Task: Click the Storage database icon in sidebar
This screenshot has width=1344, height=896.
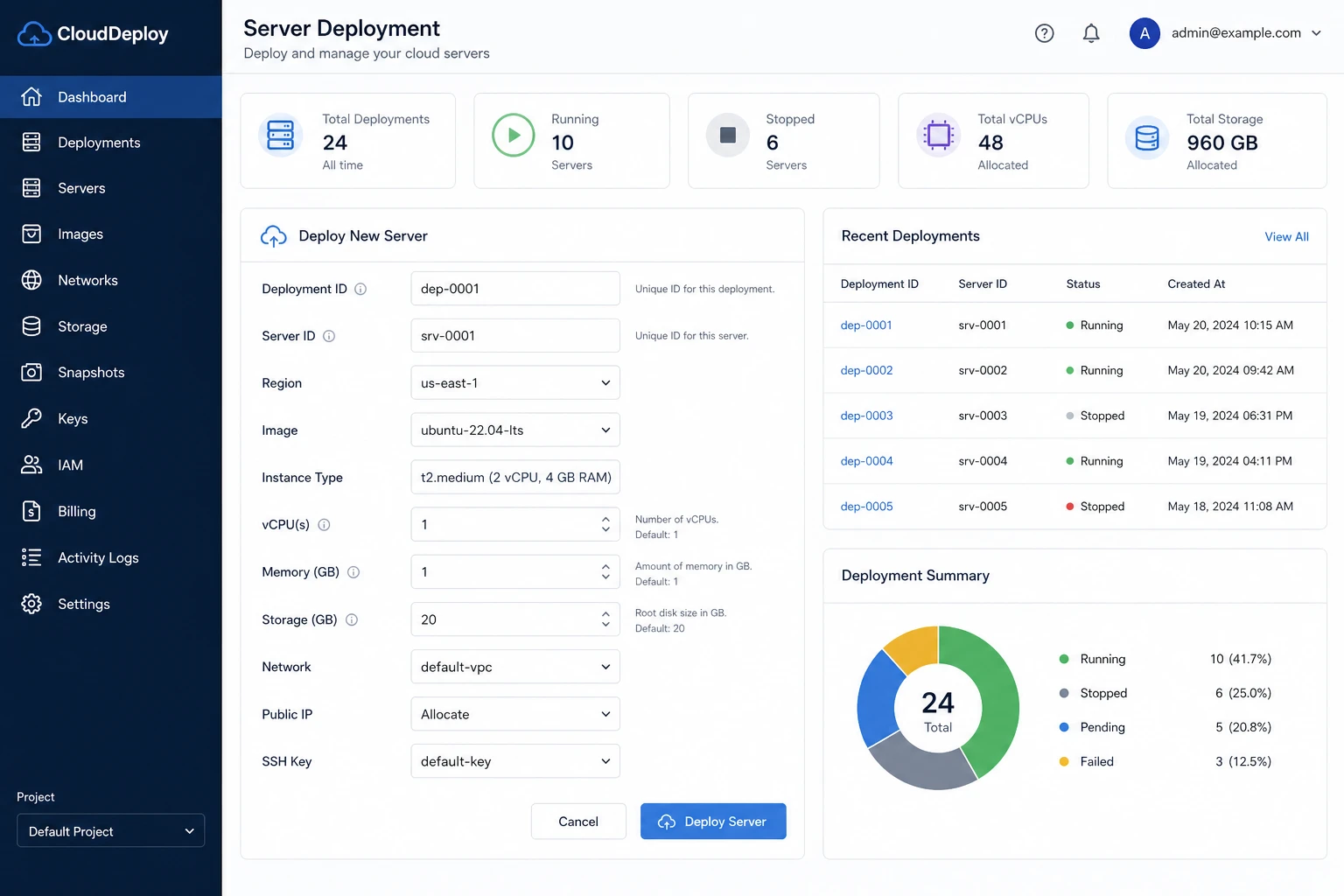Action: pyautogui.click(x=31, y=326)
